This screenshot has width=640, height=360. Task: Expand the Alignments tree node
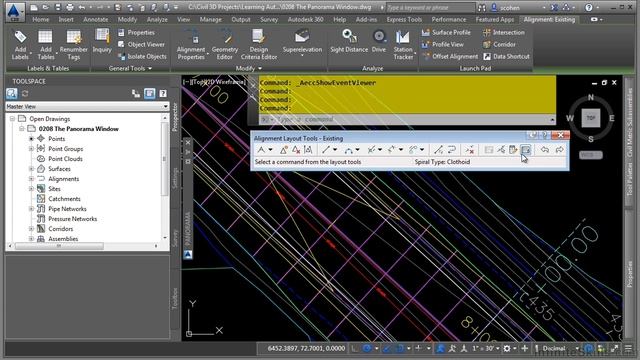[x=31, y=179]
